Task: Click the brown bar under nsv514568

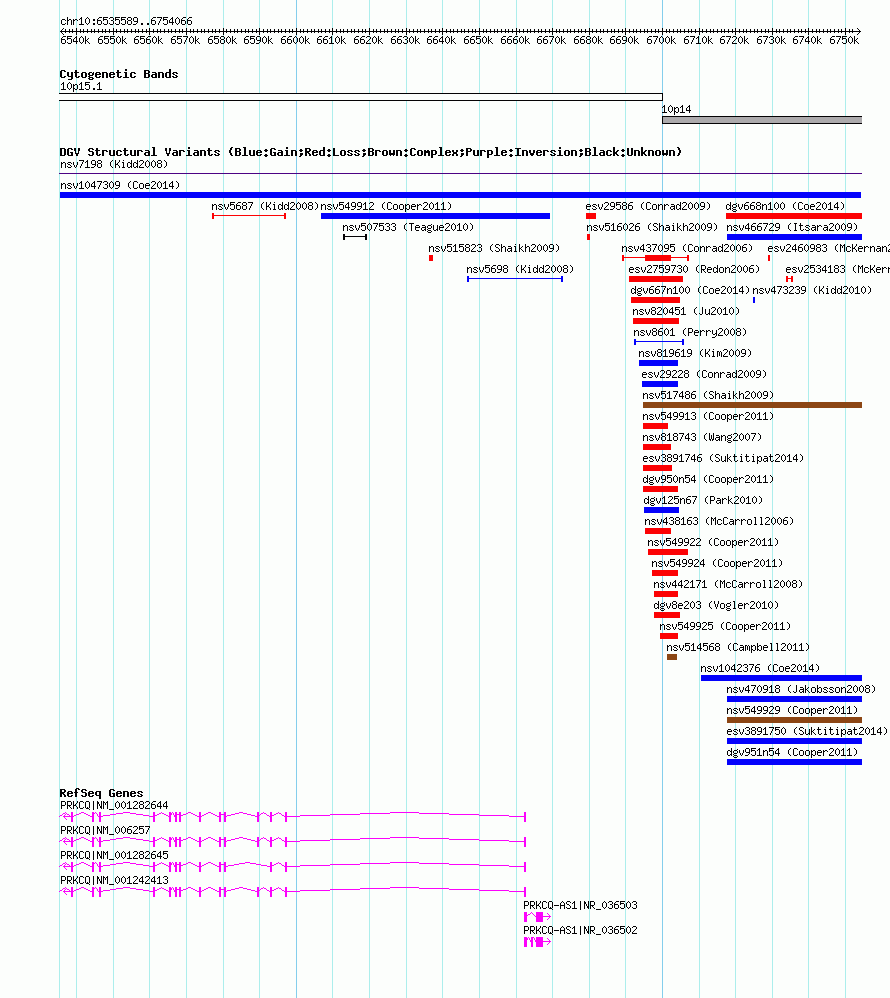Action: tap(672, 657)
